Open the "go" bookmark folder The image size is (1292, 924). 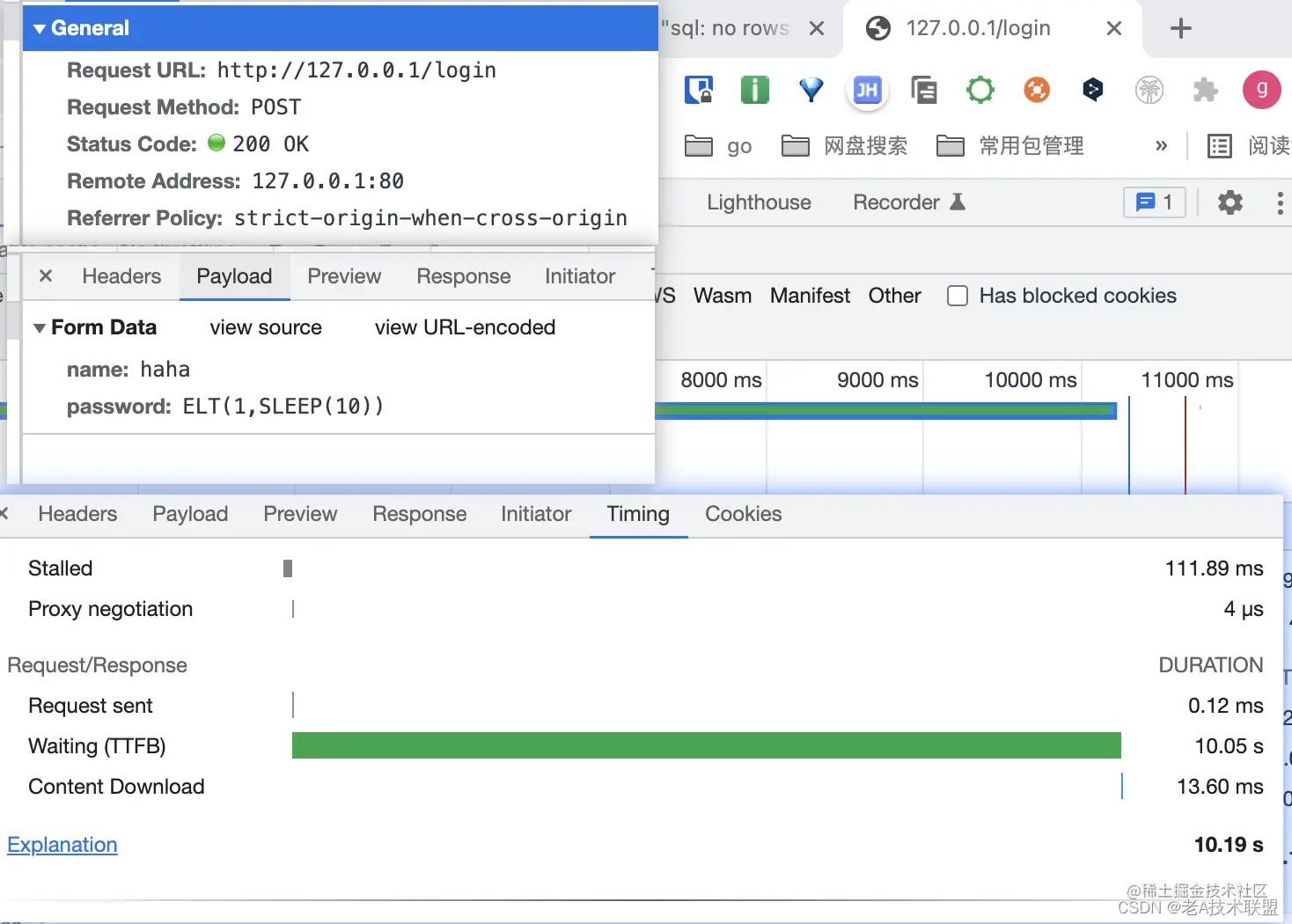coord(718,146)
